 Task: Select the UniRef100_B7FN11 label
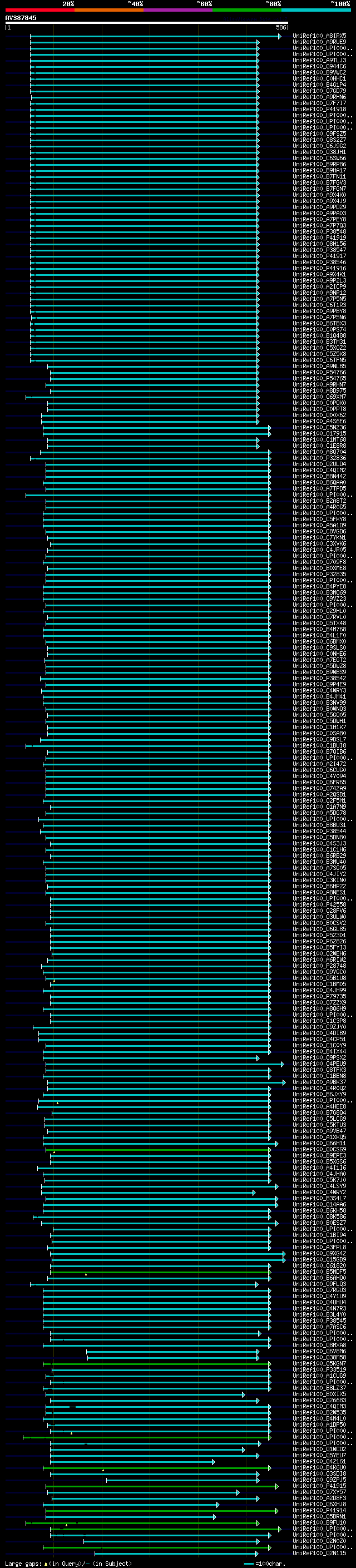click(x=319, y=176)
